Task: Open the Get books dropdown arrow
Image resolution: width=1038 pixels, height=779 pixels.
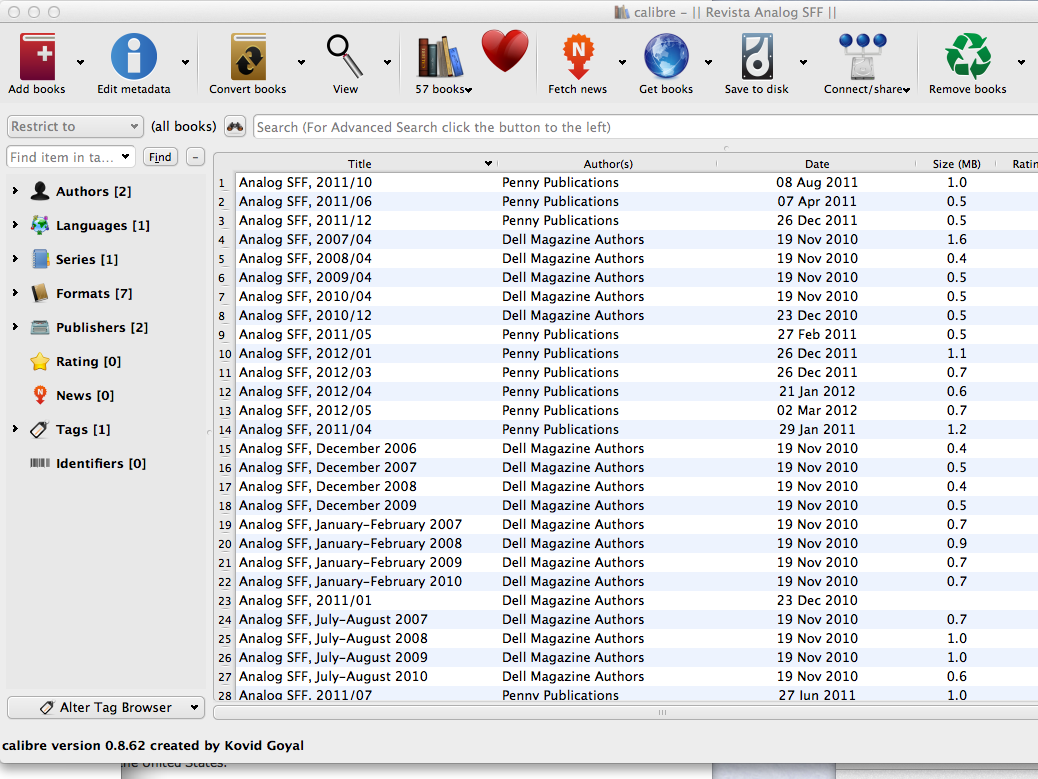Action: click(708, 62)
